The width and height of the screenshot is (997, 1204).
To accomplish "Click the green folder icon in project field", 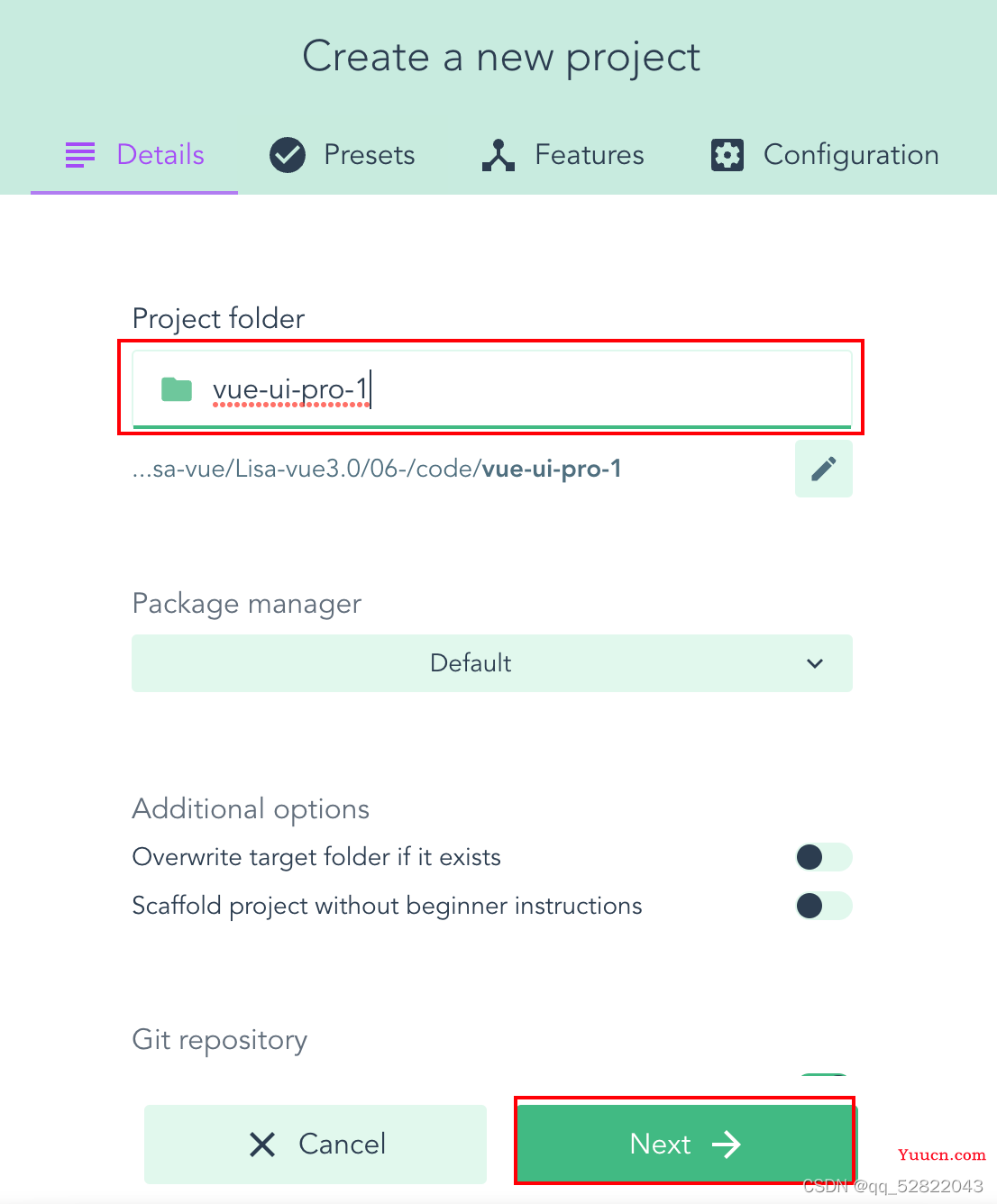I will 177,389.
